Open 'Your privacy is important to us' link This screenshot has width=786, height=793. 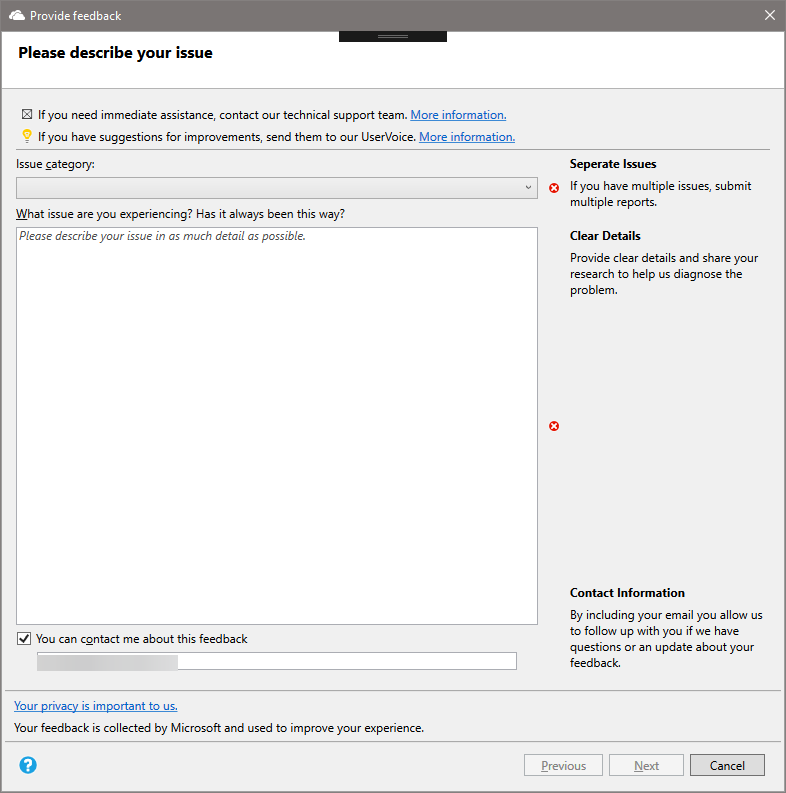(x=96, y=706)
